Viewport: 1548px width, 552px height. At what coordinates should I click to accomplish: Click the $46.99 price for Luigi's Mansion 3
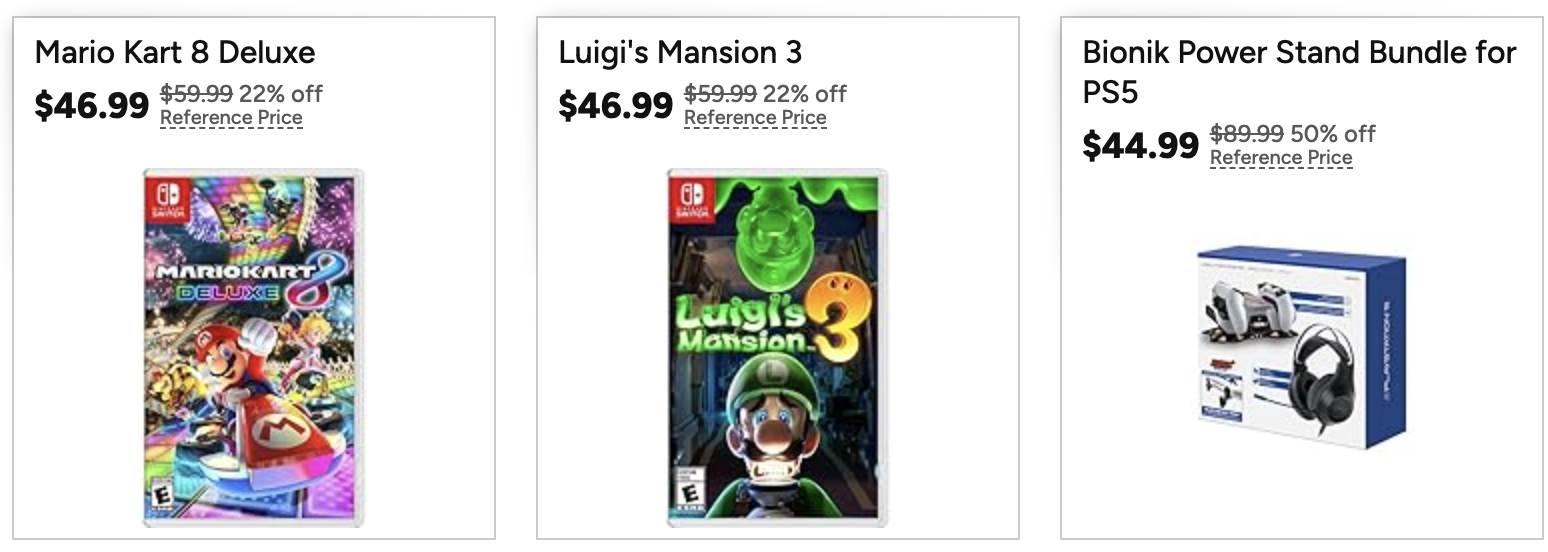(x=616, y=104)
